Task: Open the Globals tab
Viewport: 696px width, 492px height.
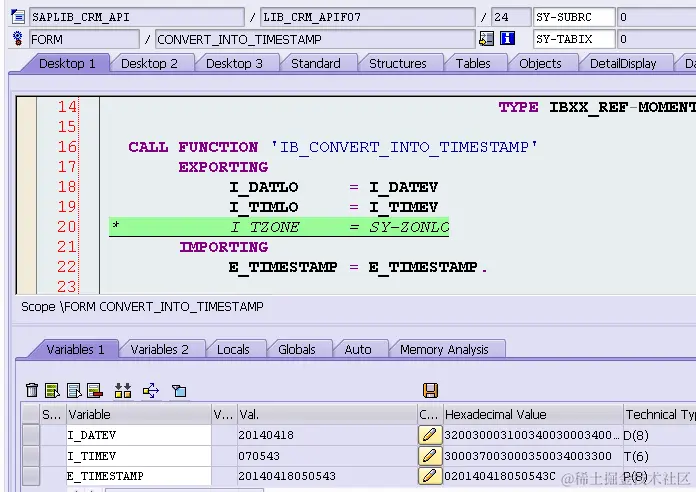Action: click(297, 349)
